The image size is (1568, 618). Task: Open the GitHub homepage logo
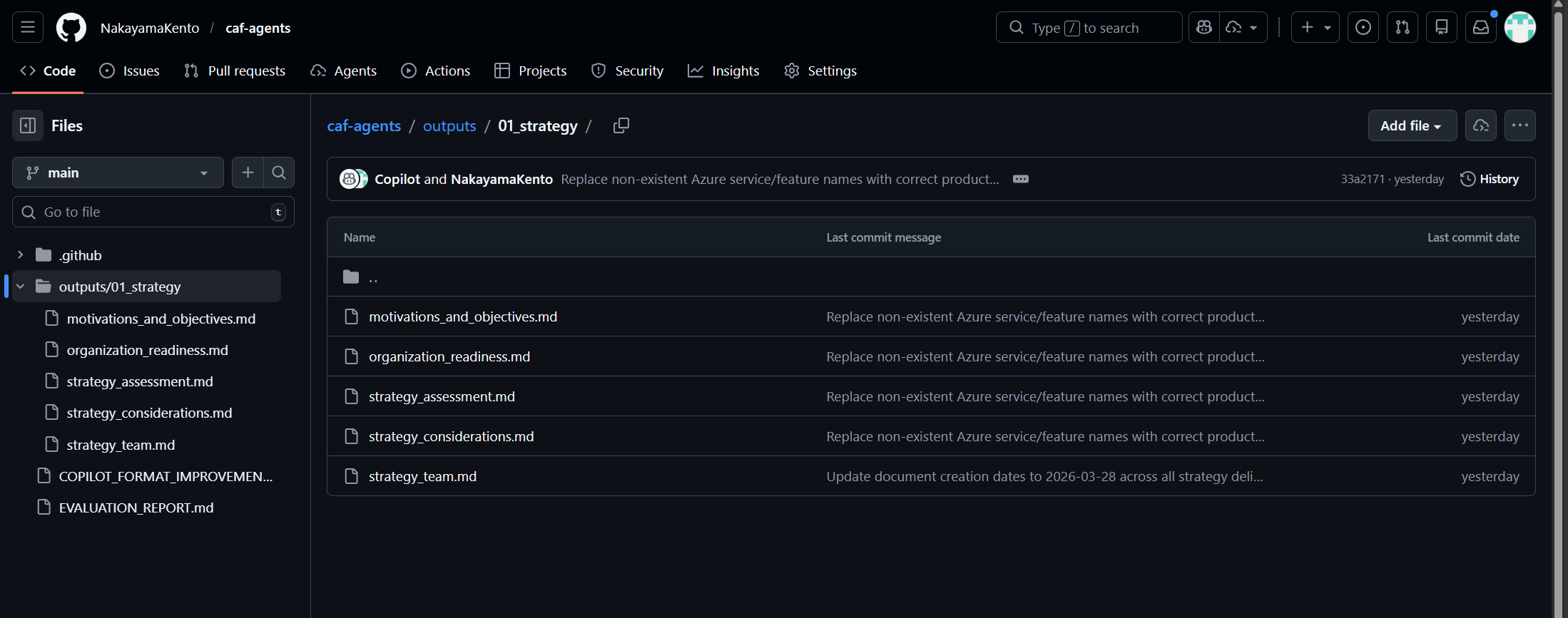[x=71, y=28]
